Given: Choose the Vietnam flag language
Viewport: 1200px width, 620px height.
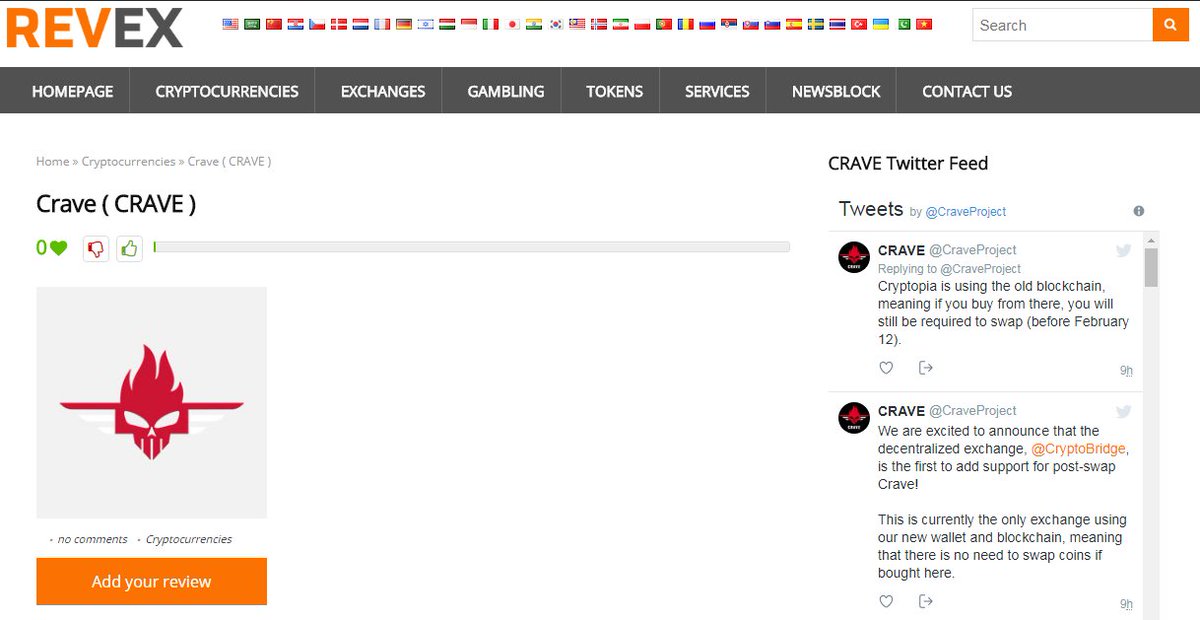Looking at the screenshot, I should pos(924,24).
